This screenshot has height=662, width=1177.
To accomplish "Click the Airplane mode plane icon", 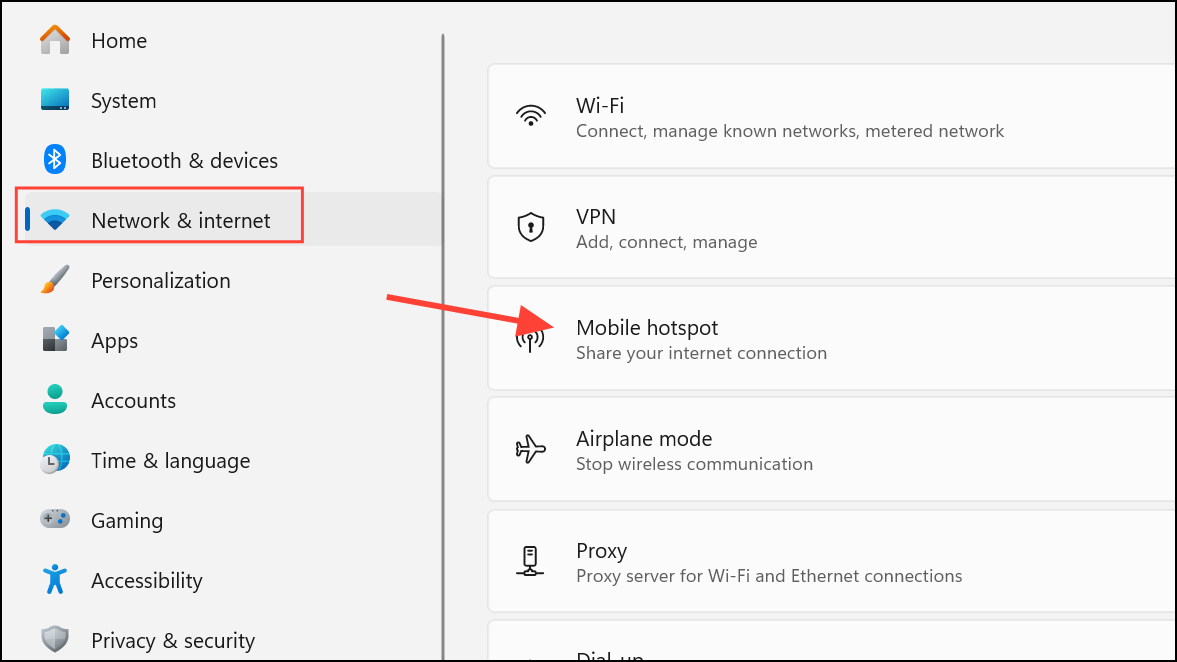I will pyautogui.click(x=531, y=449).
